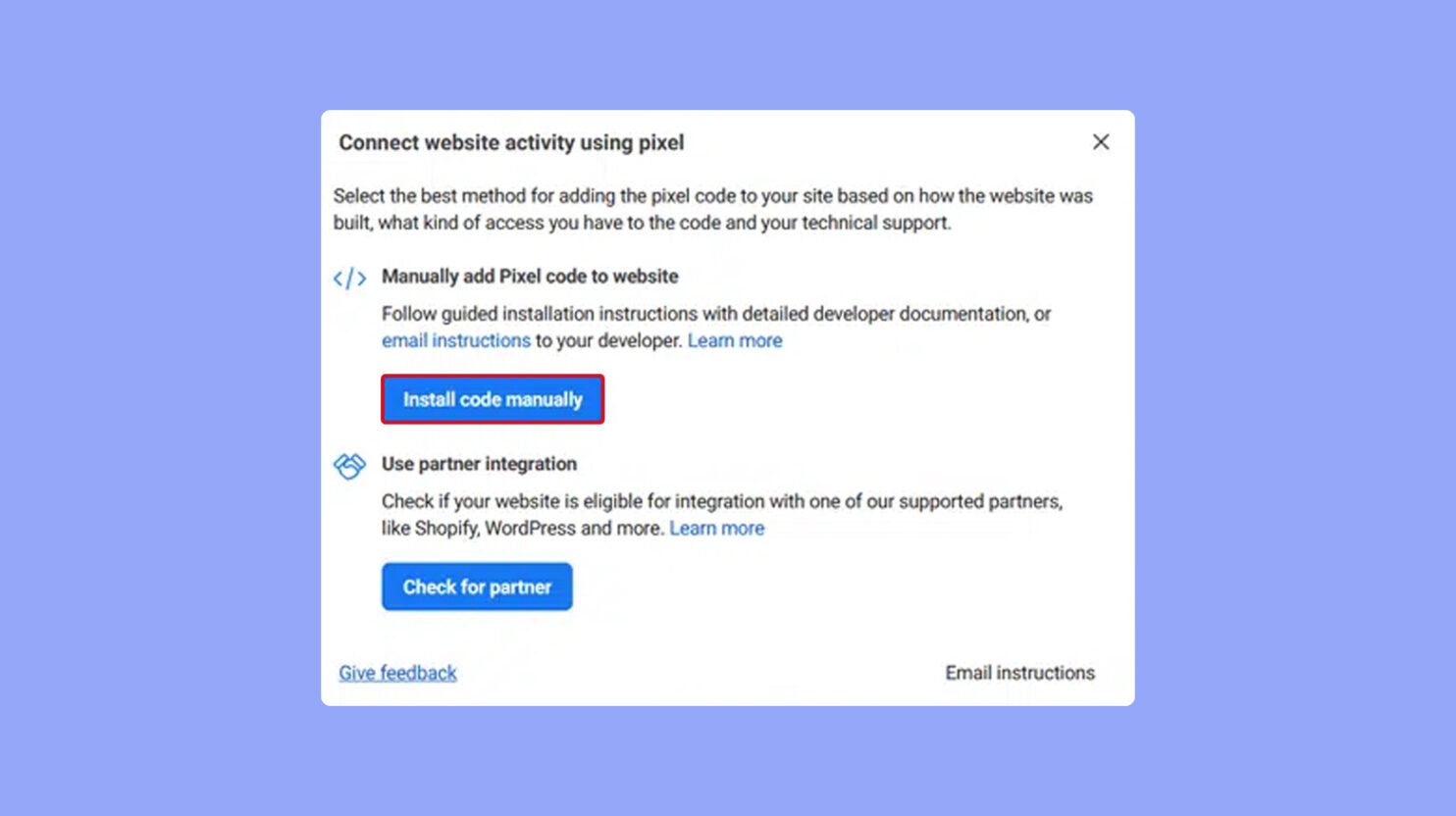Click the dialog description paragraph text

click(x=713, y=209)
